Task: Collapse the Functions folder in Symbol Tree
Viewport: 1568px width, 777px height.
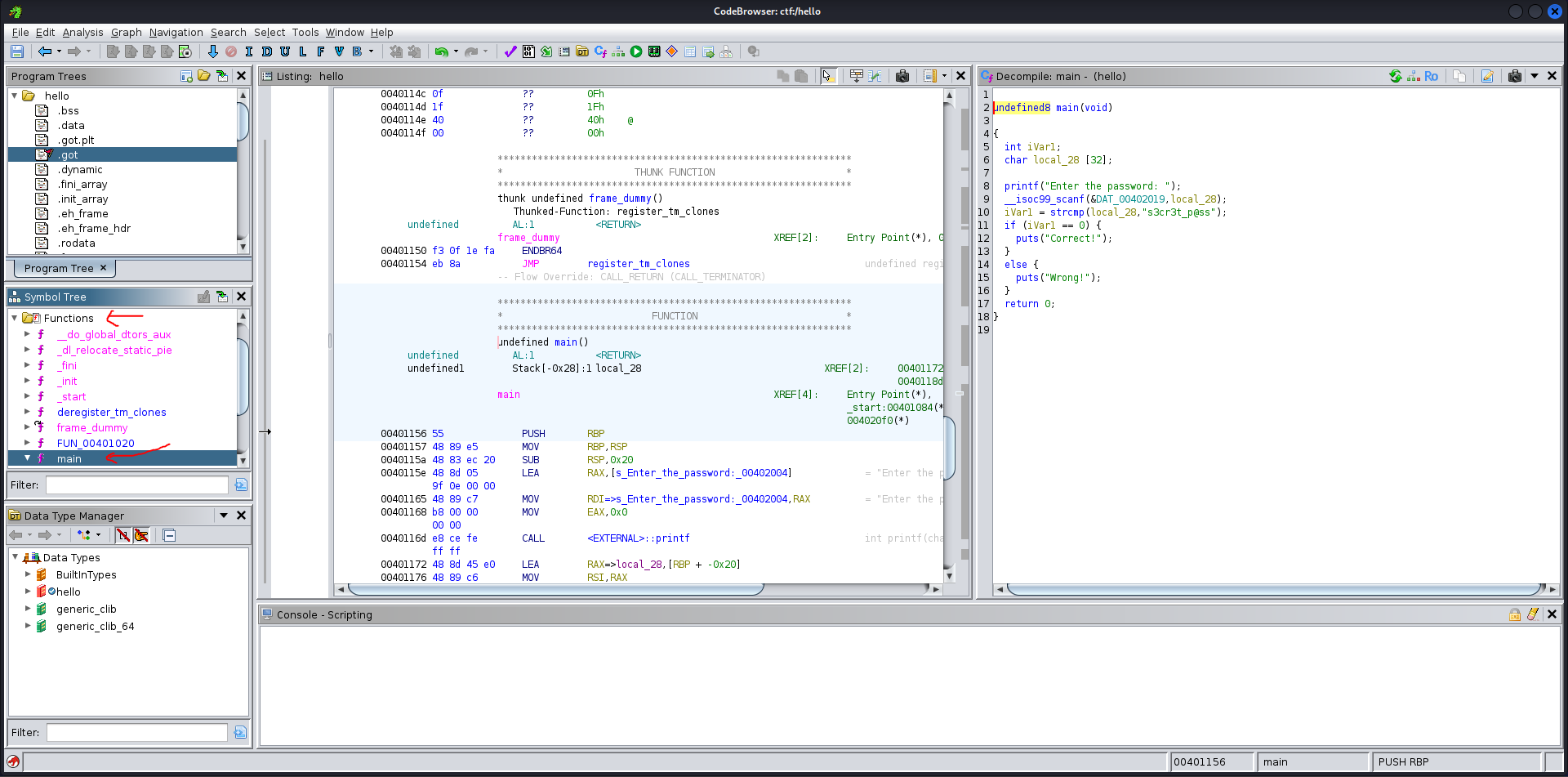Action: pos(15,318)
